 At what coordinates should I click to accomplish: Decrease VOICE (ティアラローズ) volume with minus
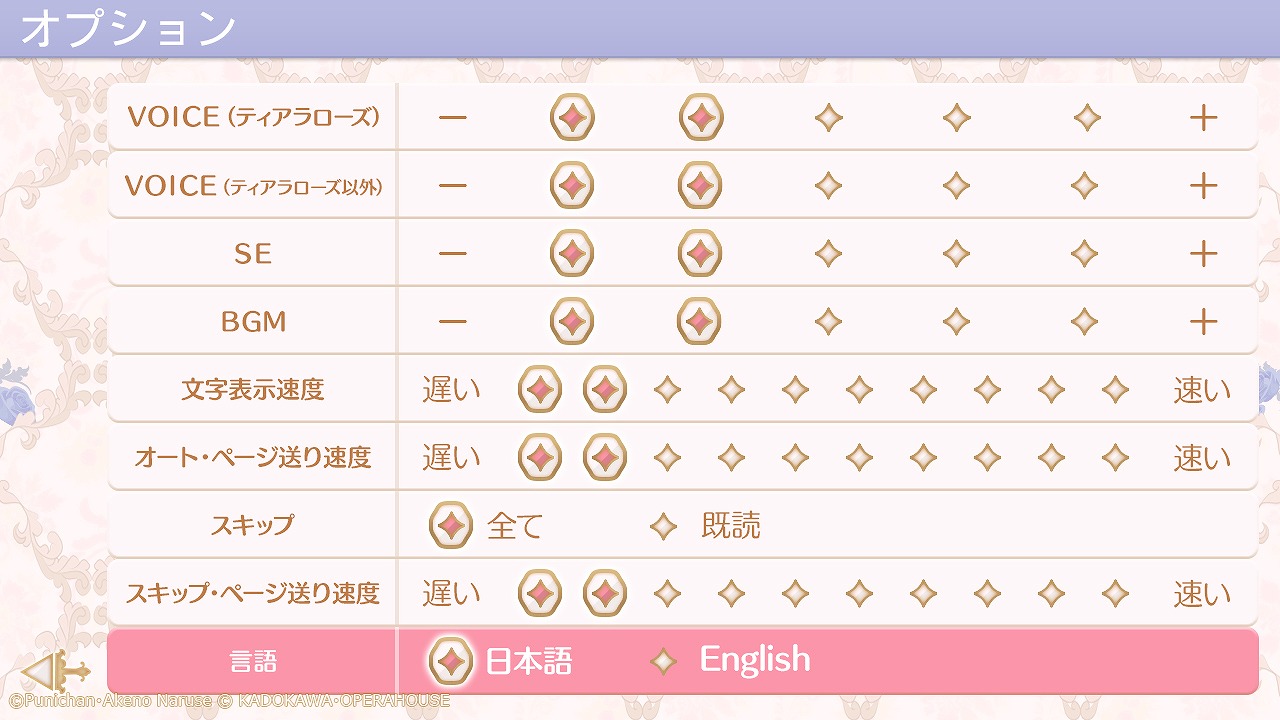[452, 118]
